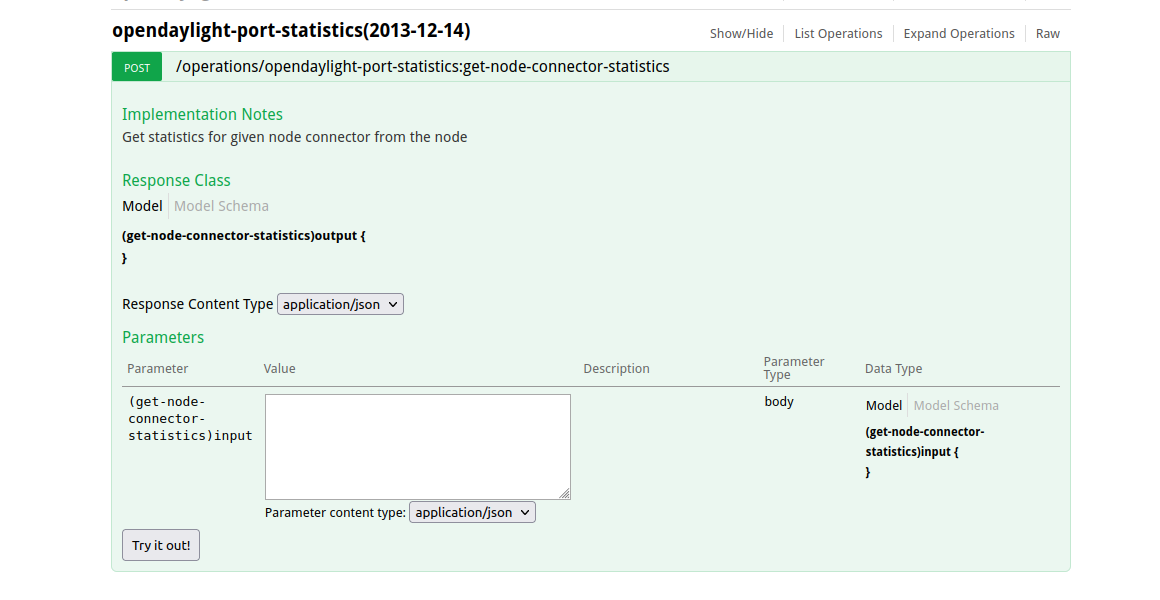This screenshot has height=600, width=1160.
Task: Click the input model definition in Data Type
Action: click(925, 441)
